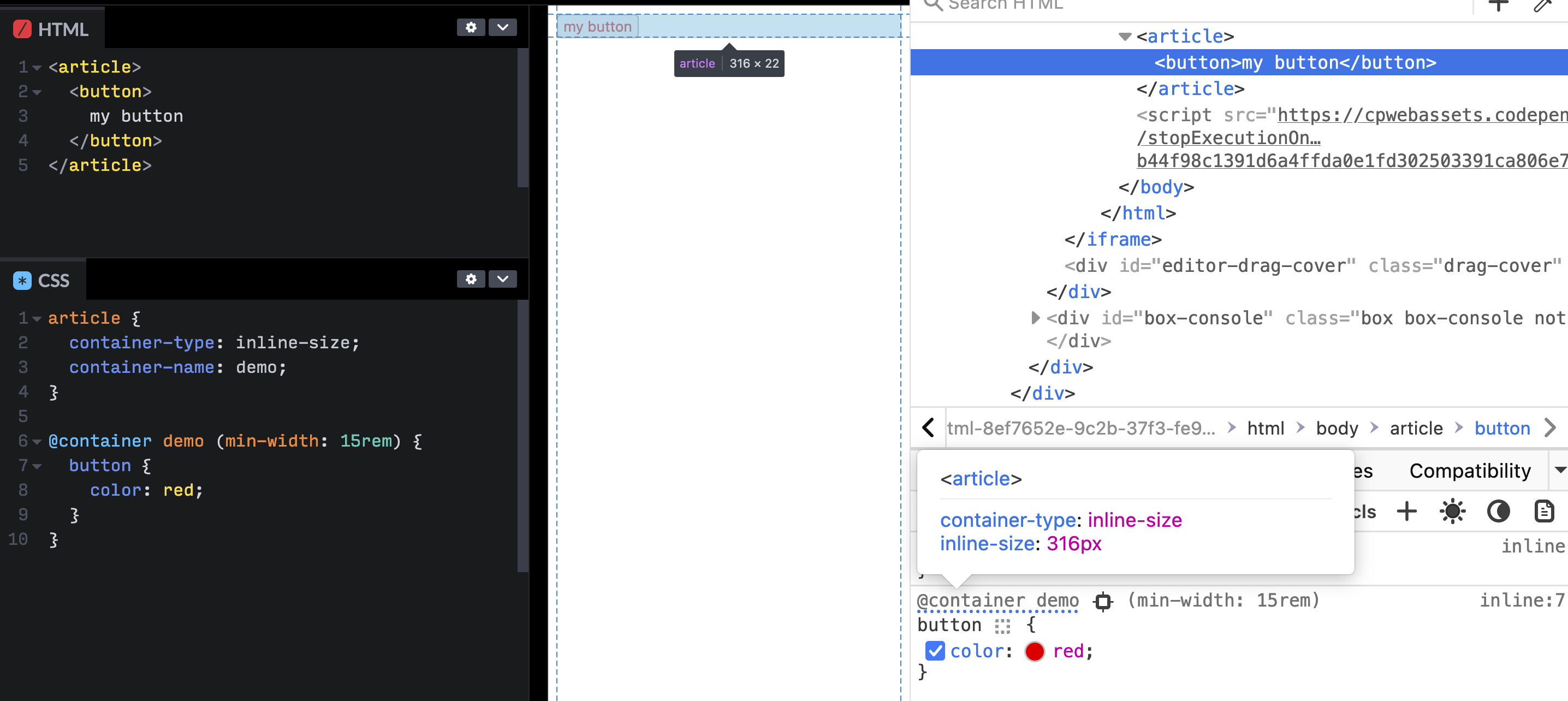Open CSS editor dropdown chevron
Viewport: 1568px width, 701px height.
502,278
